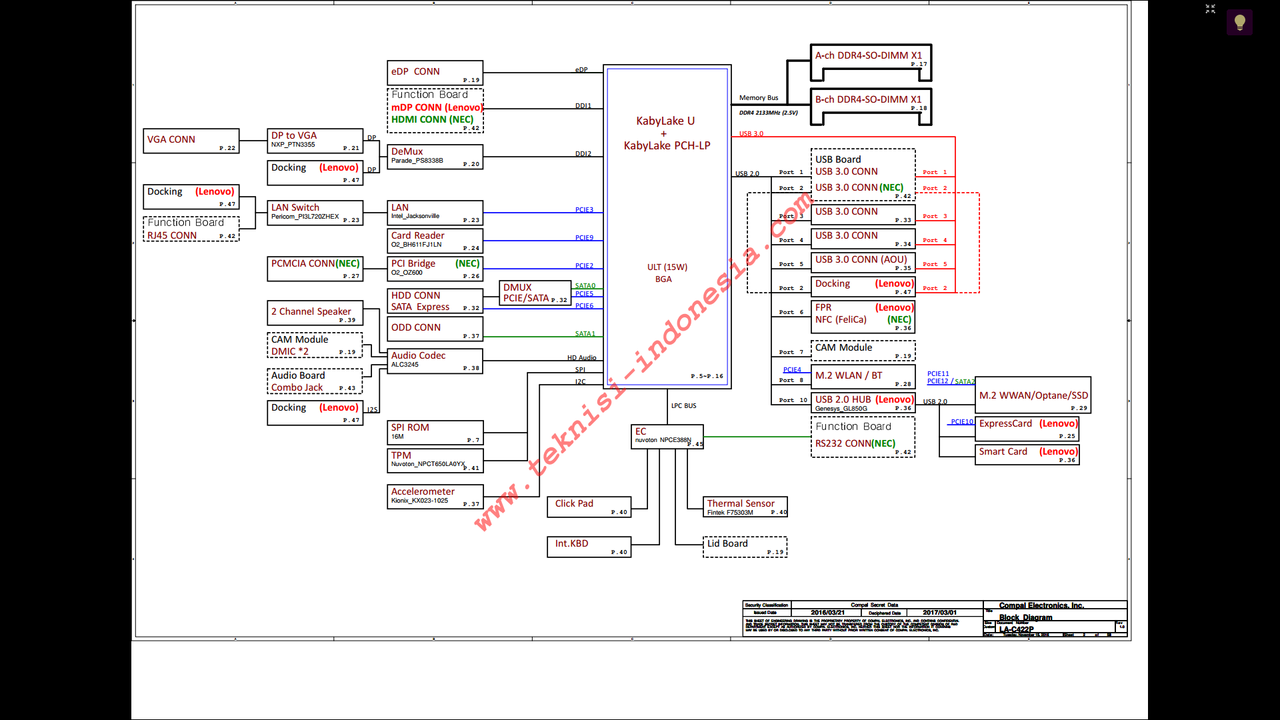Select the 'LPC BUS' label

click(683, 406)
